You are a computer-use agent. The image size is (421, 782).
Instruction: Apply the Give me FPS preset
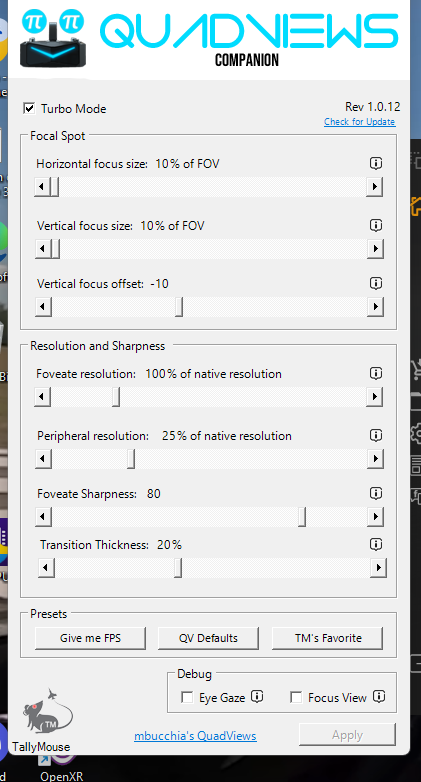90,638
